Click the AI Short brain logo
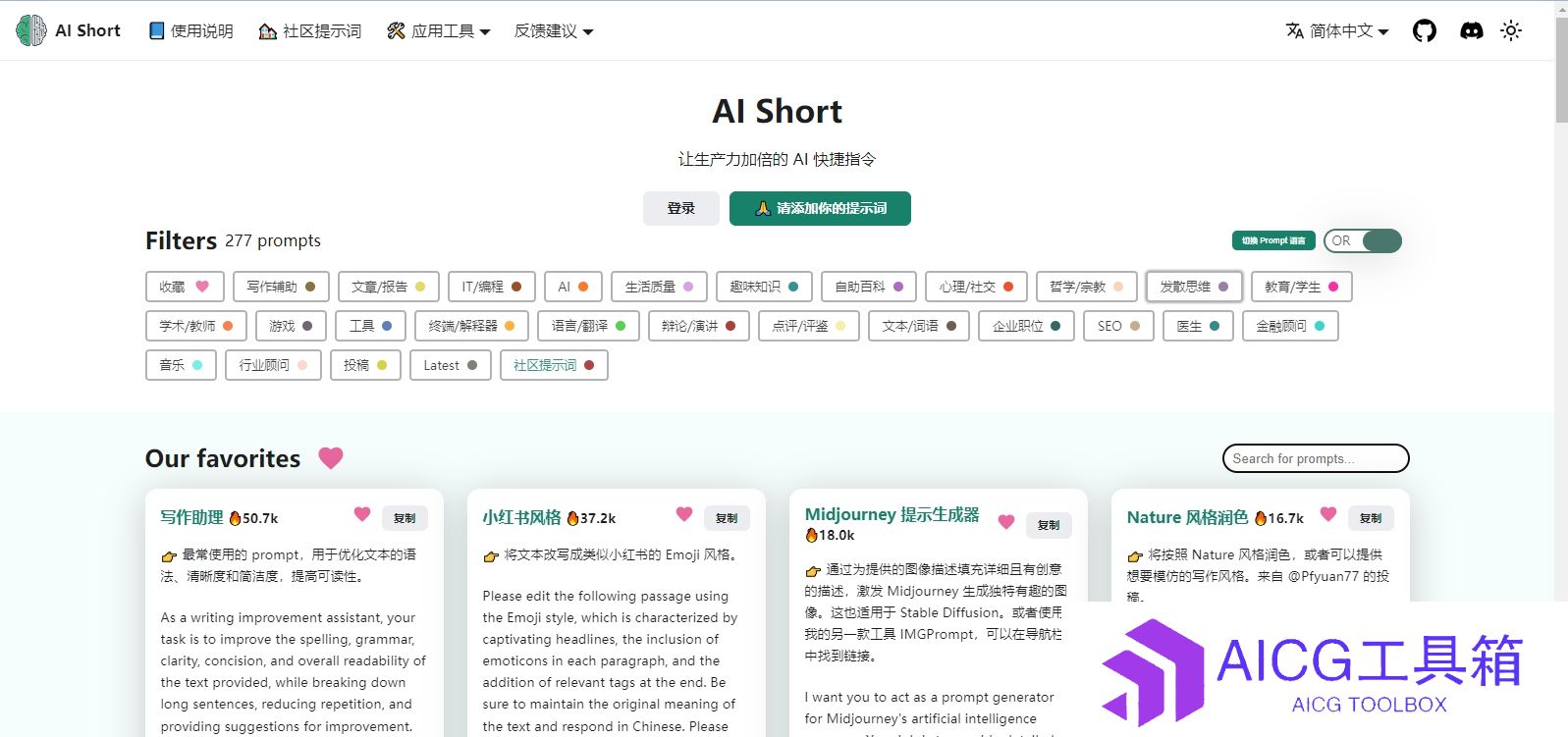Image resolution: width=1568 pixels, height=737 pixels. click(x=31, y=30)
